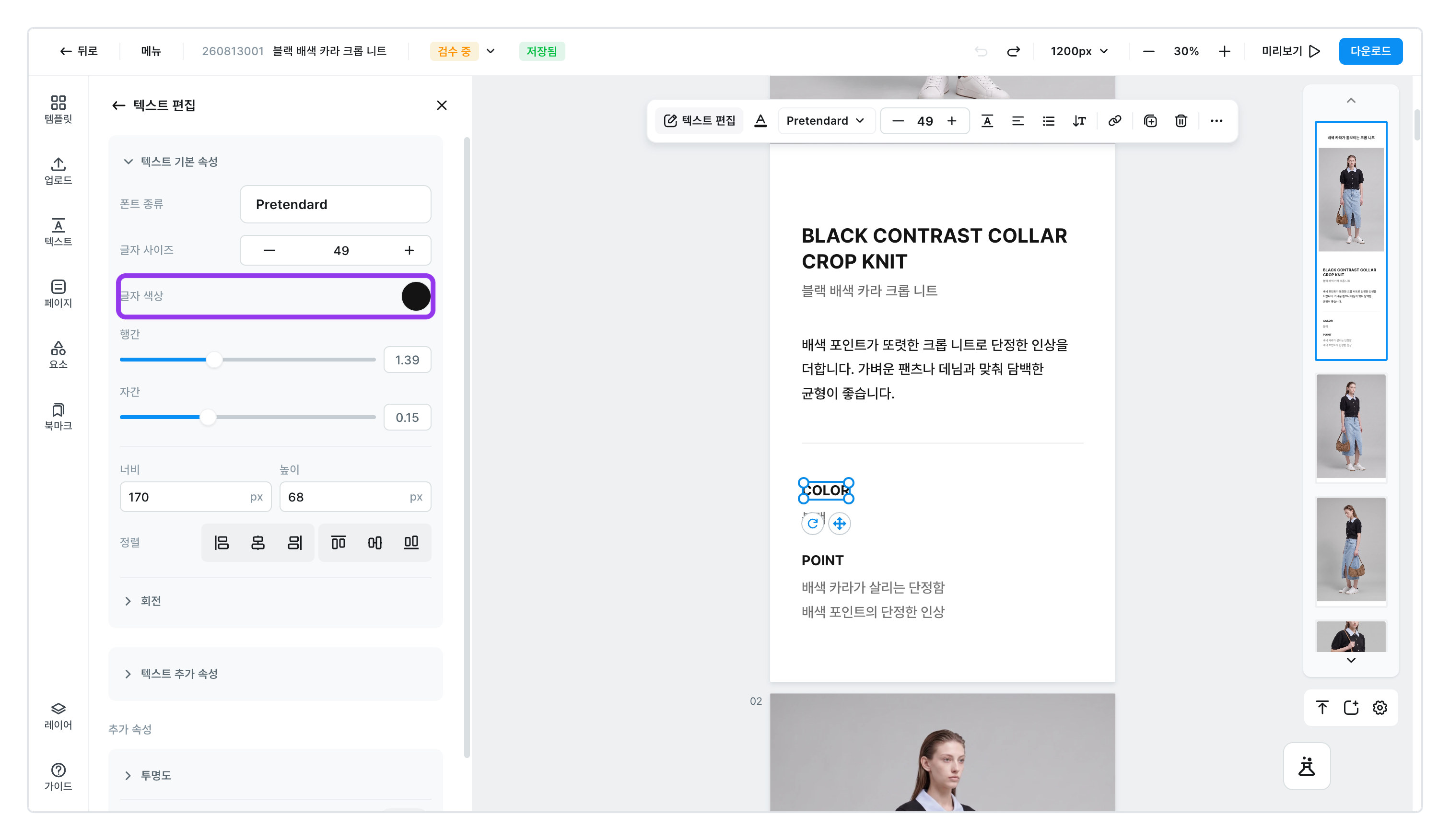Click the redo arrow icon
This screenshot has height=840, width=1450.
[x=1013, y=51]
